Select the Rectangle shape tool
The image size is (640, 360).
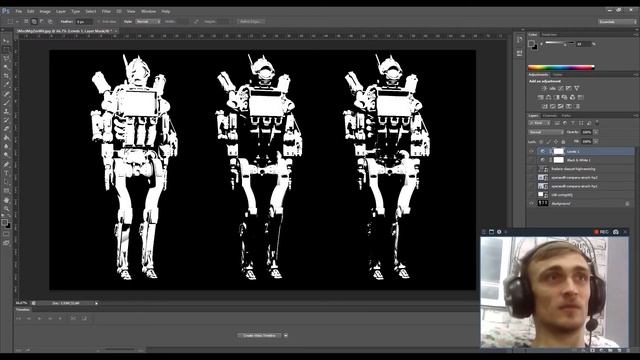tap(6, 191)
